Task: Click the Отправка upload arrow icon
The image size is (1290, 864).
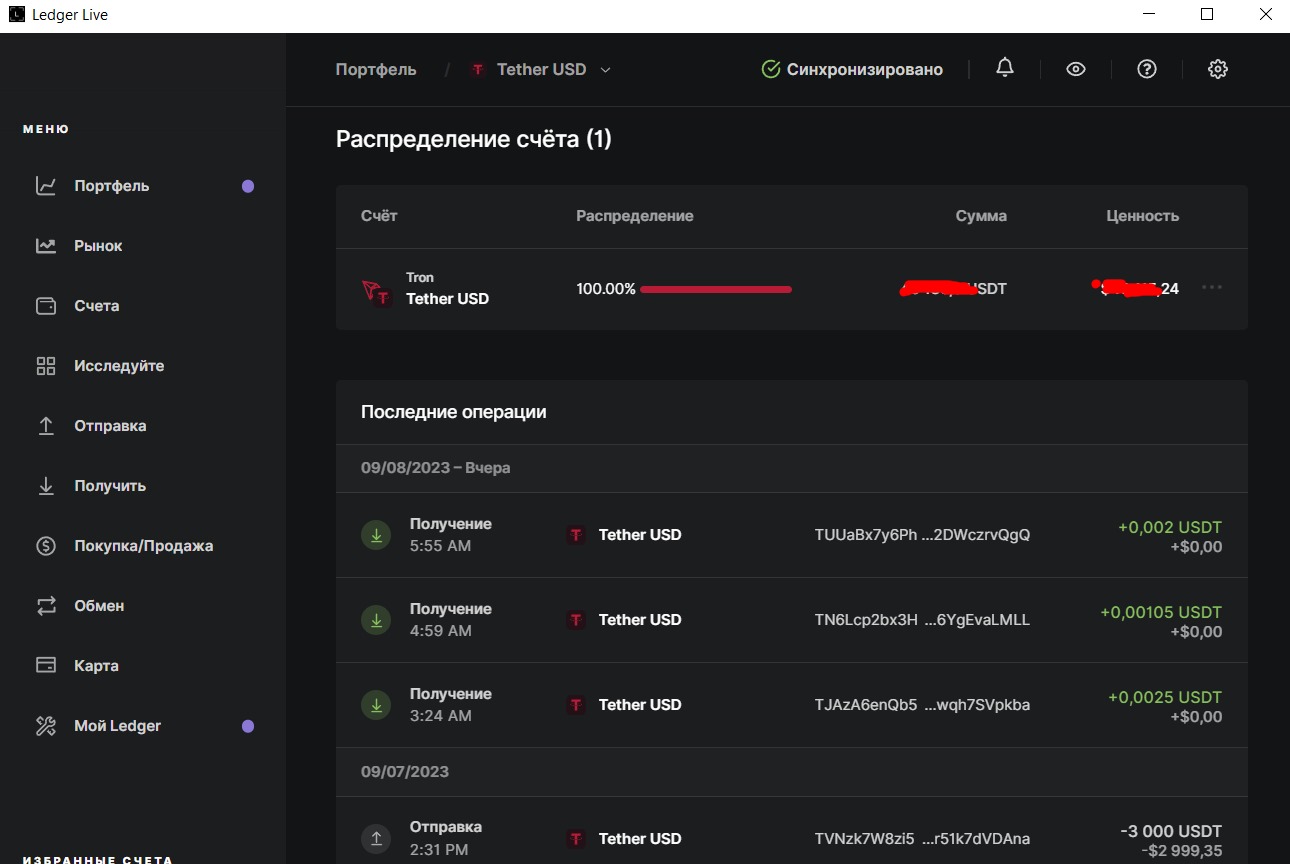Action: click(46, 426)
